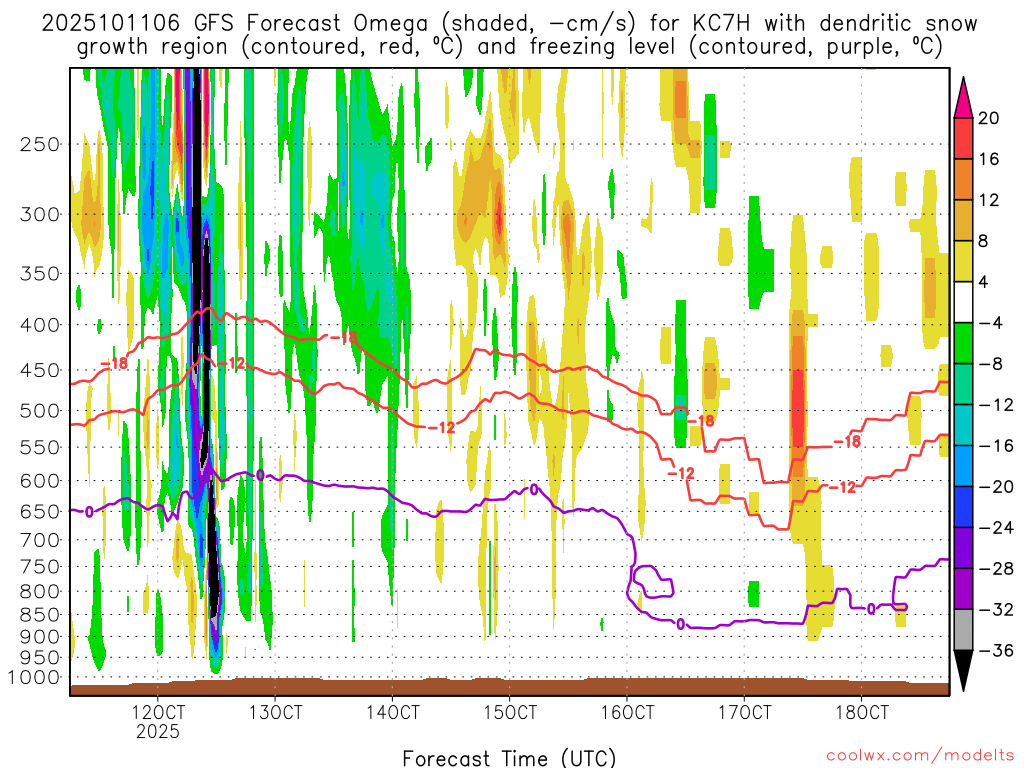The image size is (1024, 768).
Task: Click the orange swatch between 12 and 16 in colorbar
Action: click(x=963, y=180)
